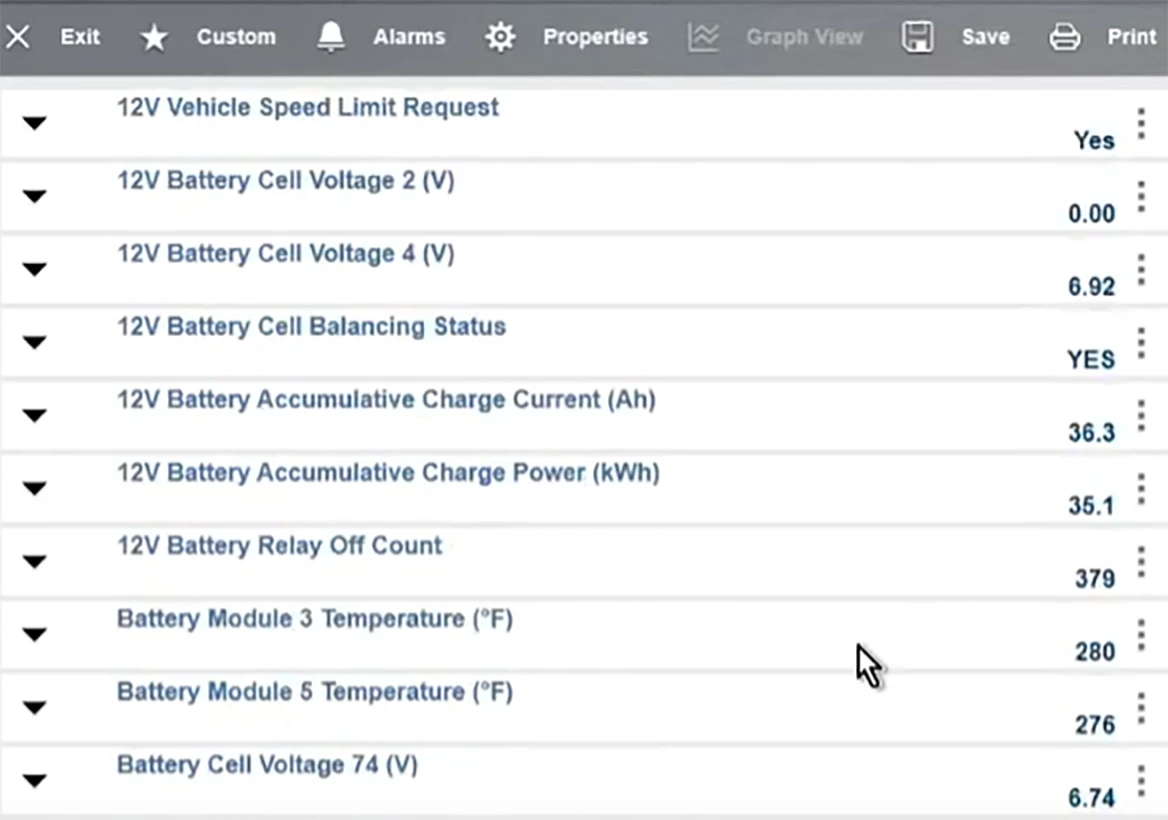Image resolution: width=1168 pixels, height=820 pixels.
Task: Click the Alarms bell icon
Action: [331, 38]
